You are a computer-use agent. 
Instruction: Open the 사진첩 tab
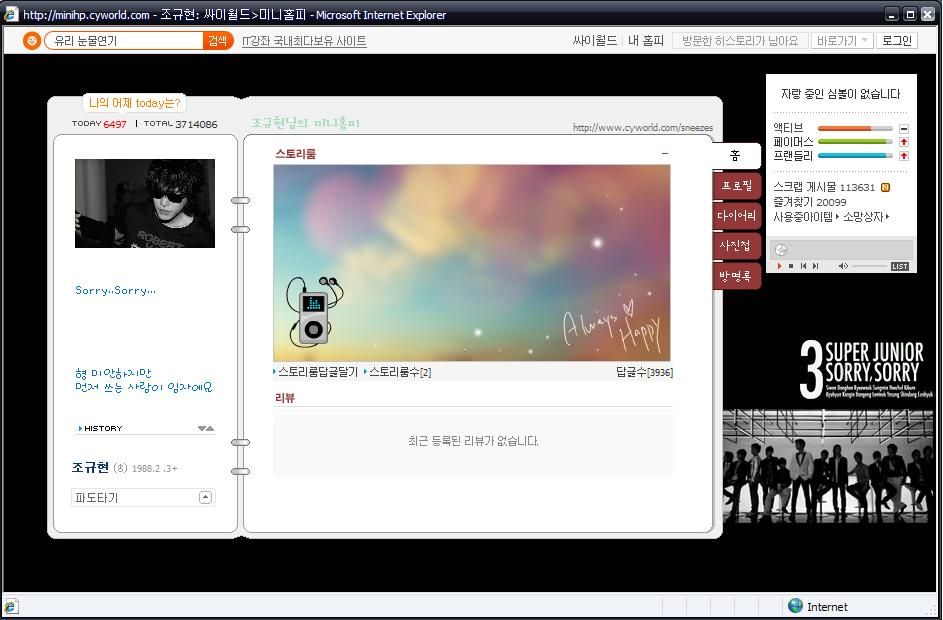click(x=737, y=245)
